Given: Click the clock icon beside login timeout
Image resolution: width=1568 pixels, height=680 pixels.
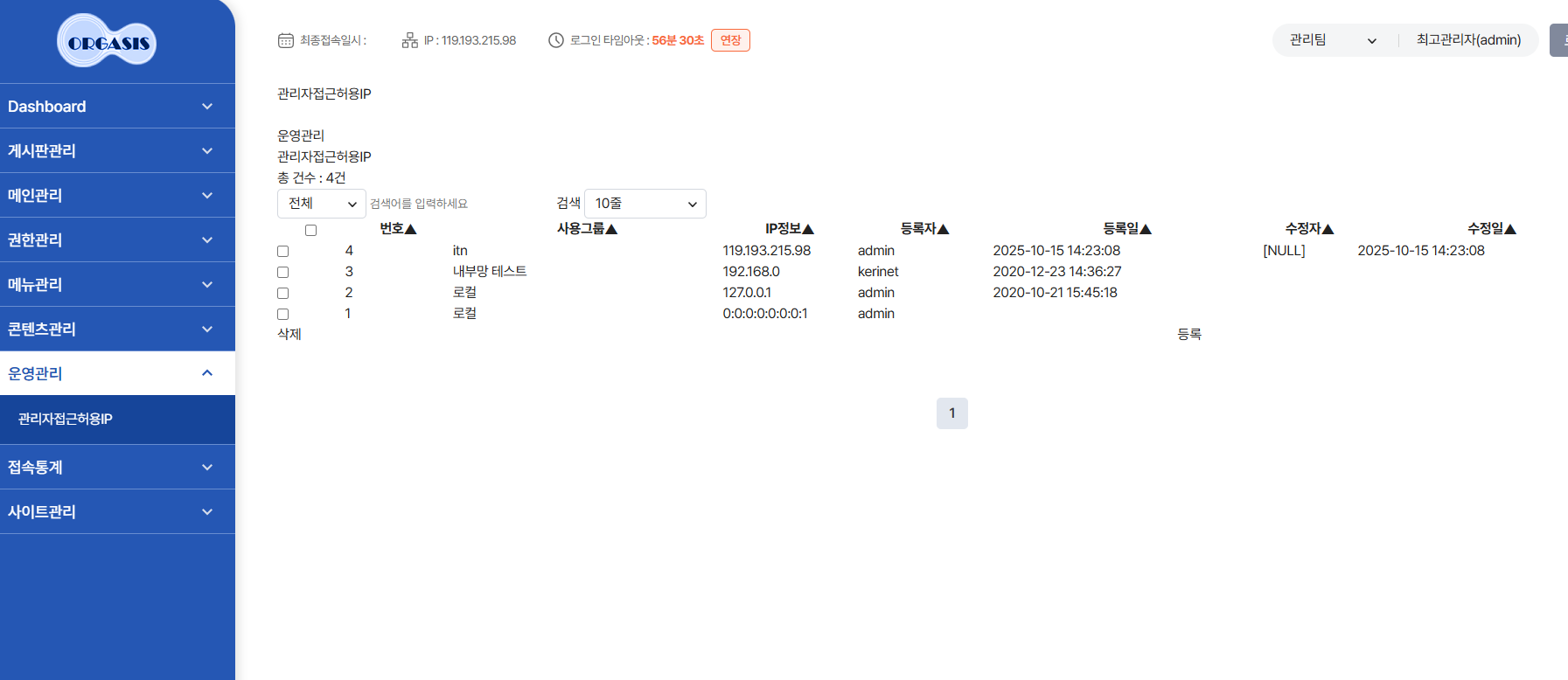Looking at the screenshot, I should [555, 40].
